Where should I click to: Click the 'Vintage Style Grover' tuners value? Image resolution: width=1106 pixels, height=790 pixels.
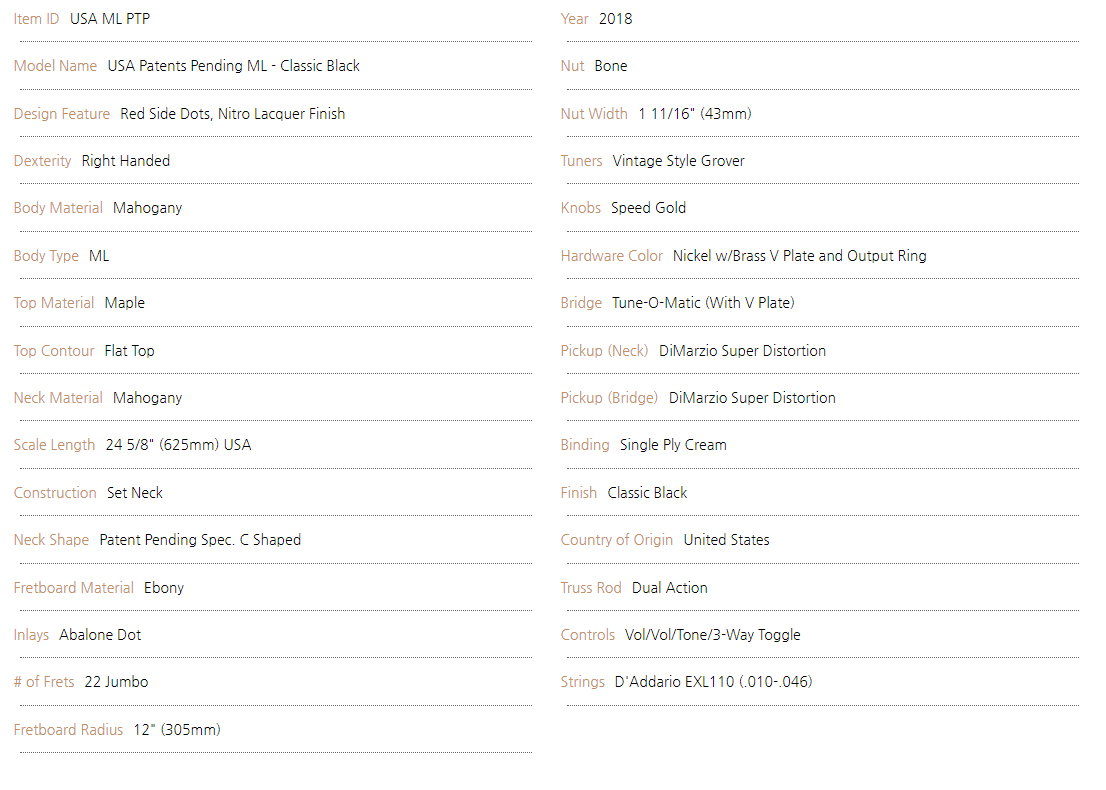pos(679,161)
